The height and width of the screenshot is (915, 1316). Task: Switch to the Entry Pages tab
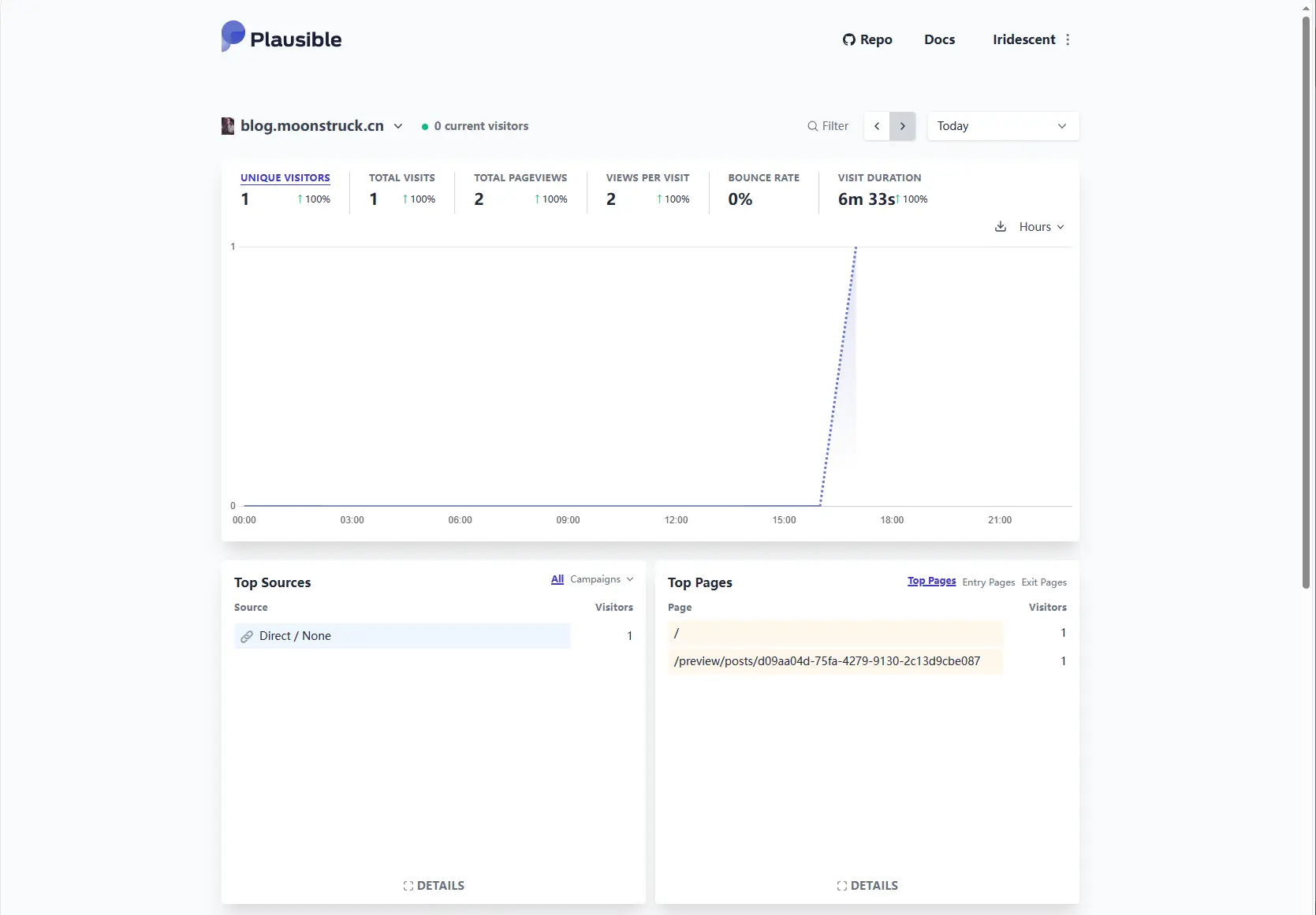pos(988,582)
